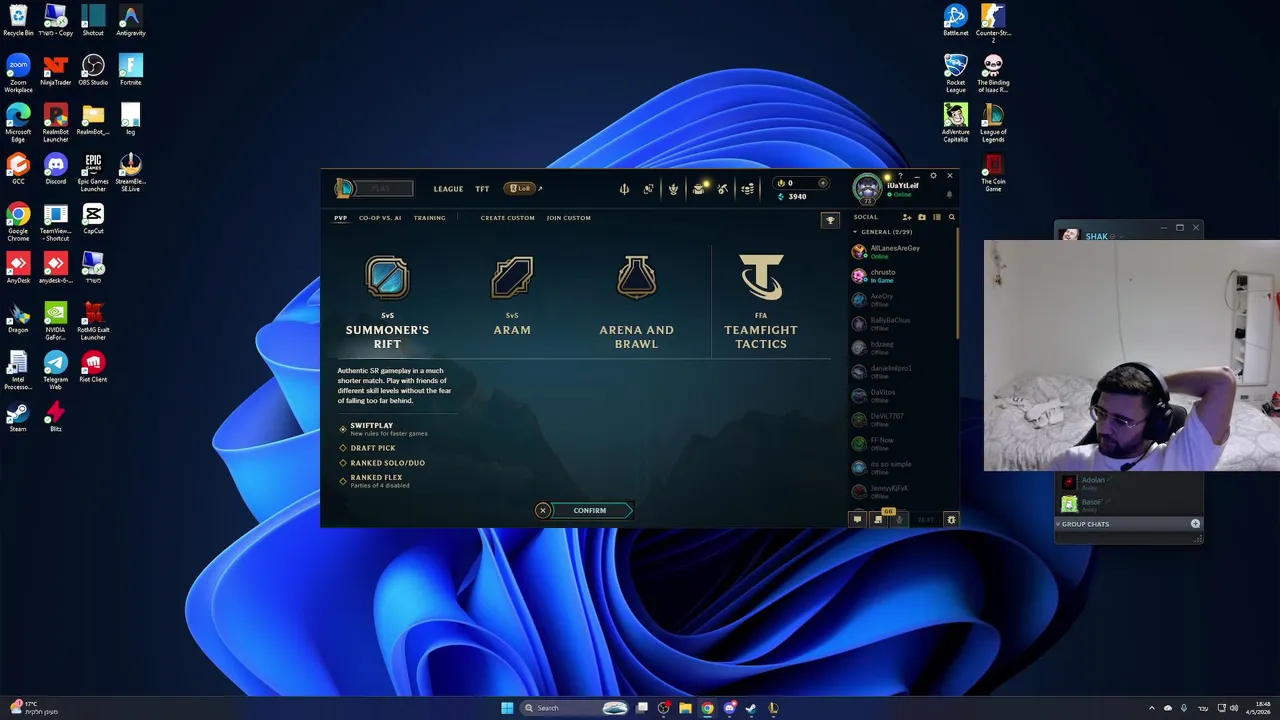The image size is (1280, 720).
Task: Open the crafting hammer icon in header
Action: 722,189
